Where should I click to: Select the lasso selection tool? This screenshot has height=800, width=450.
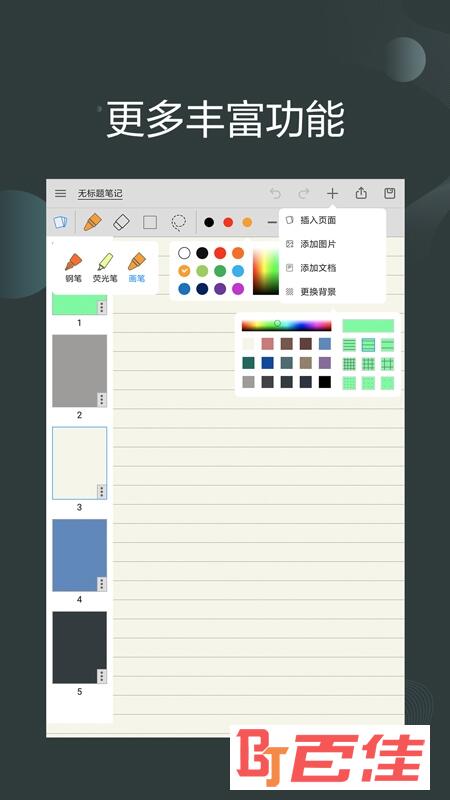[x=179, y=222]
